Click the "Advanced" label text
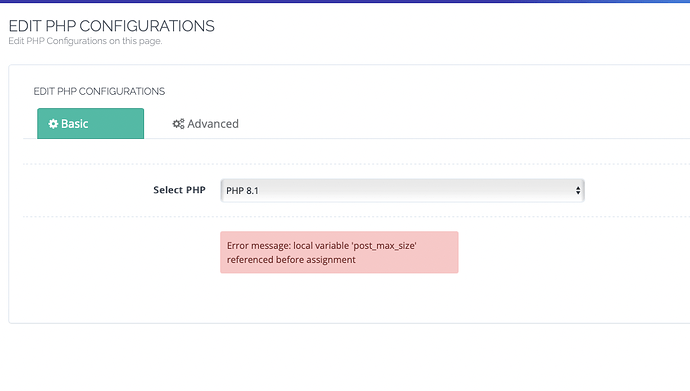Image resolution: width=690 pixels, height=391 pixels. pos(213,124)
